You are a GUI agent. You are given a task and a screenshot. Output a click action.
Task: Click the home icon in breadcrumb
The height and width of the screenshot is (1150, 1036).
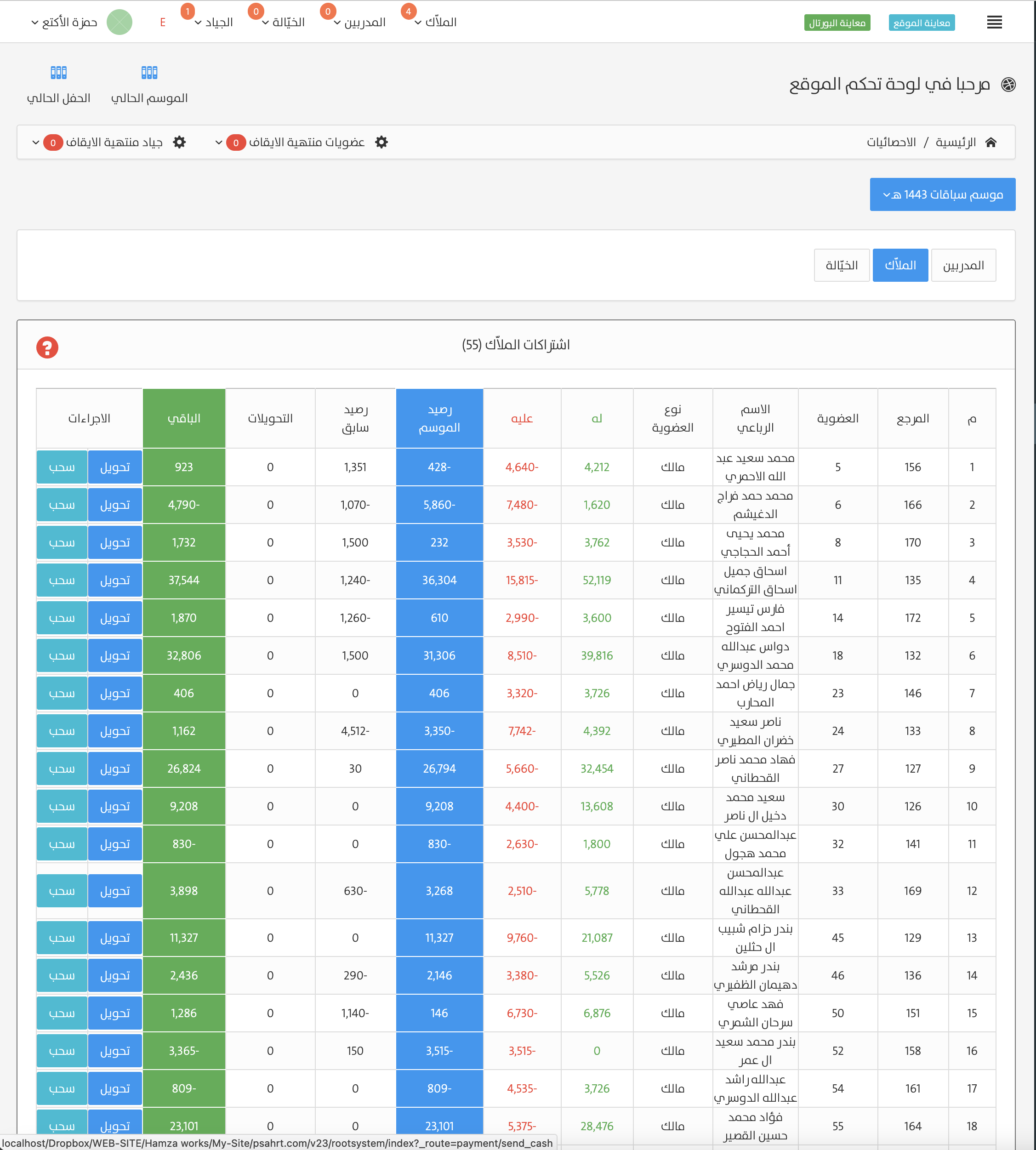point(991,142)
